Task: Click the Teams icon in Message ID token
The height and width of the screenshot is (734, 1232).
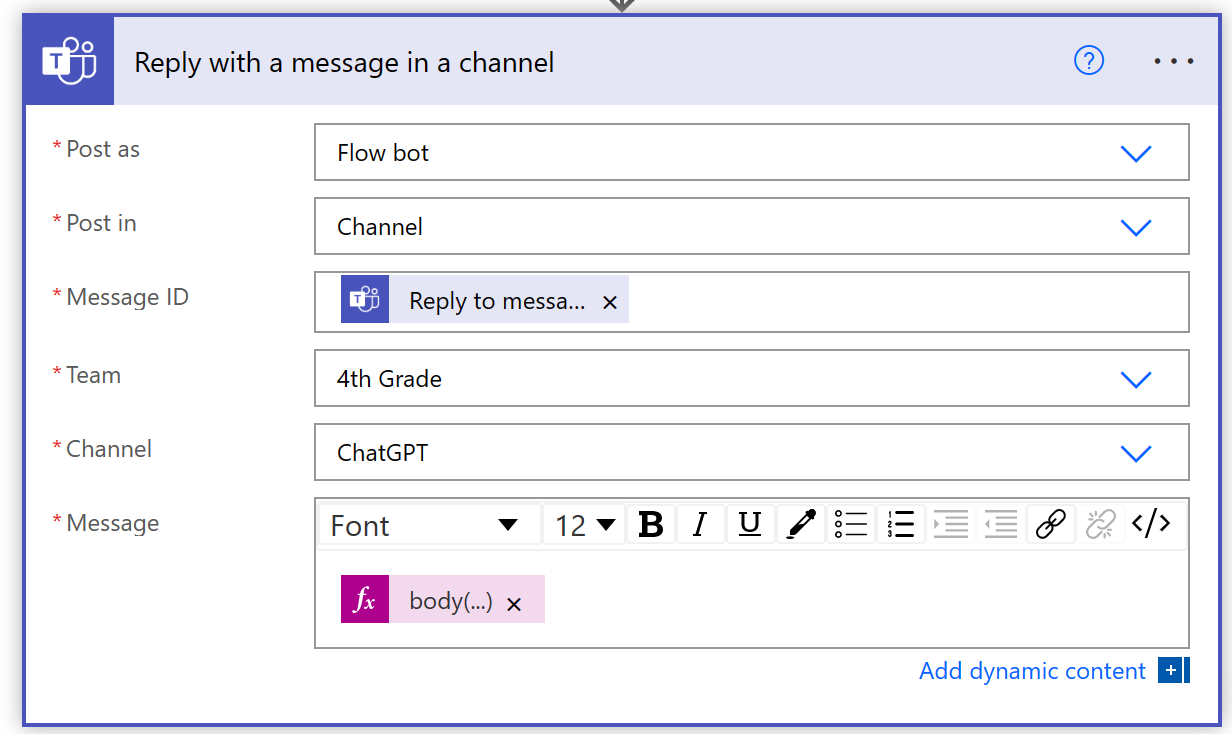Action: click(x=365, y=299)
